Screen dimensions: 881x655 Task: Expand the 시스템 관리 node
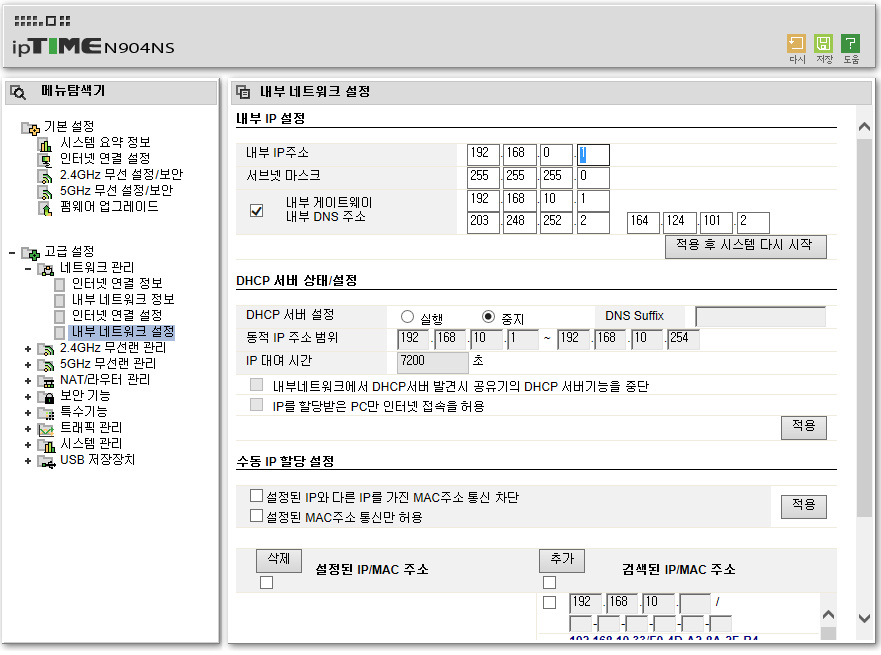28,445
